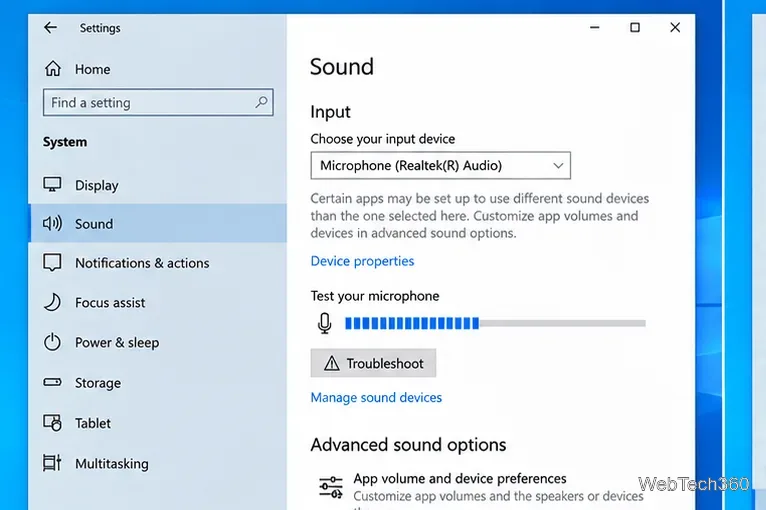Open the Multitasking settings page
Image resolution: width=766 pixels, height=510 pixels.
click(157, 463)
